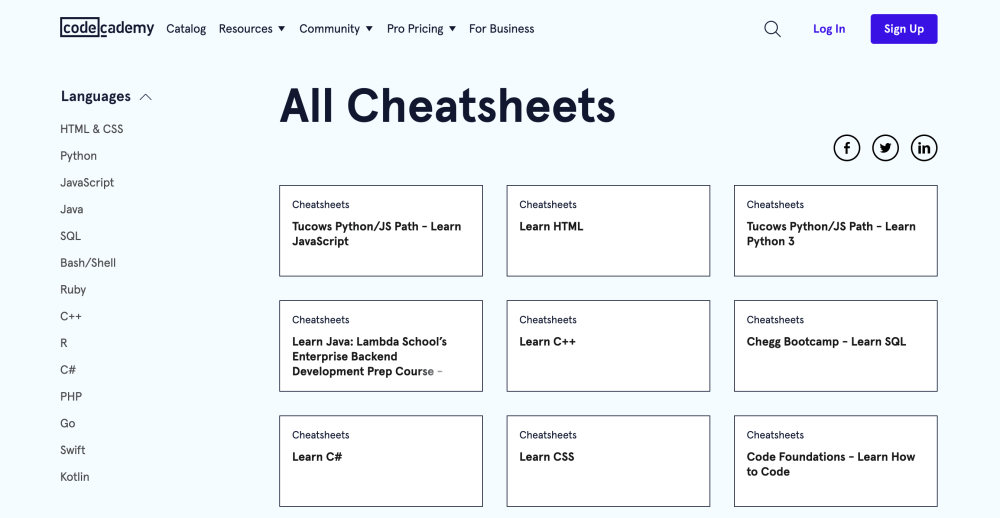The image size is (1000, 518).
Task: Expand the Resources dropdown
Action: tap(252, 29)
